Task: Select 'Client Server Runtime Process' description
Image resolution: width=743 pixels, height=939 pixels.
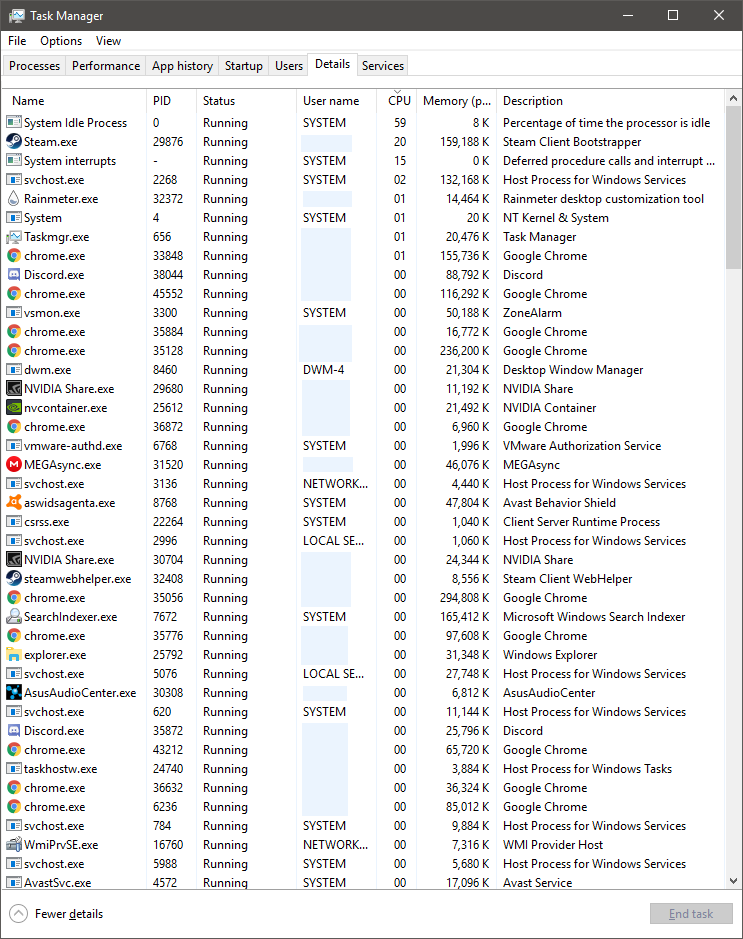Action: click(x=581, y=522)
